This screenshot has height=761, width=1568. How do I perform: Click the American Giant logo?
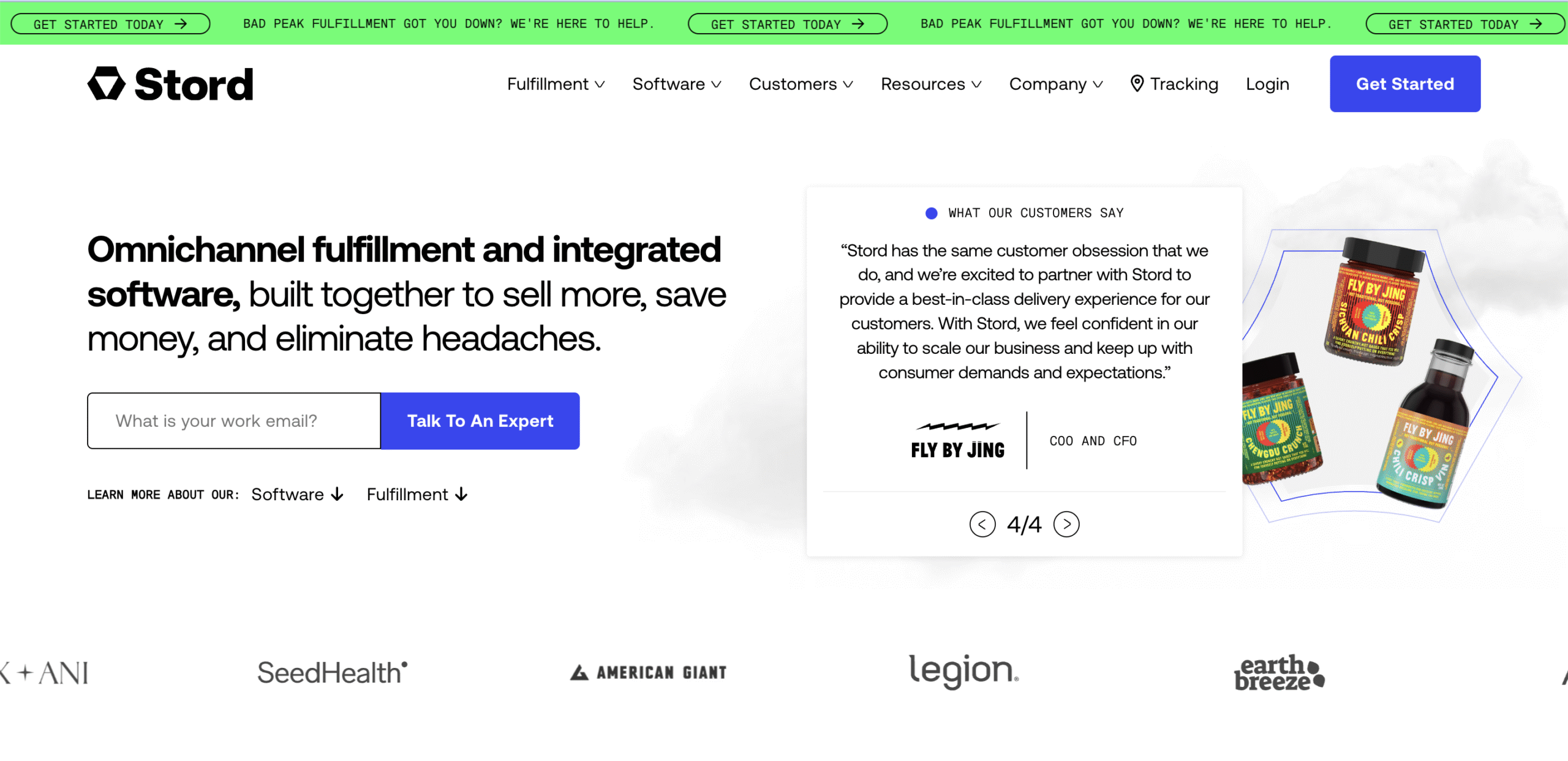click(648, 672)
